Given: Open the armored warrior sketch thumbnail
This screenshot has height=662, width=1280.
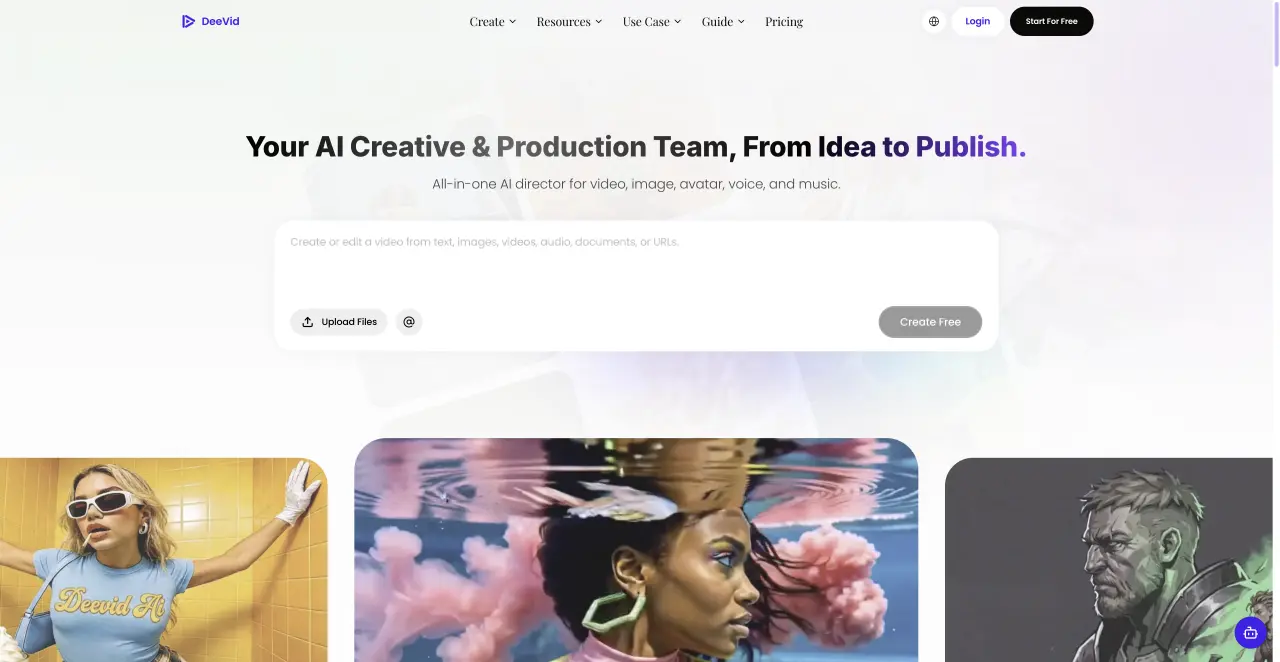Looking at the screenshot, I should point(1108,560).
